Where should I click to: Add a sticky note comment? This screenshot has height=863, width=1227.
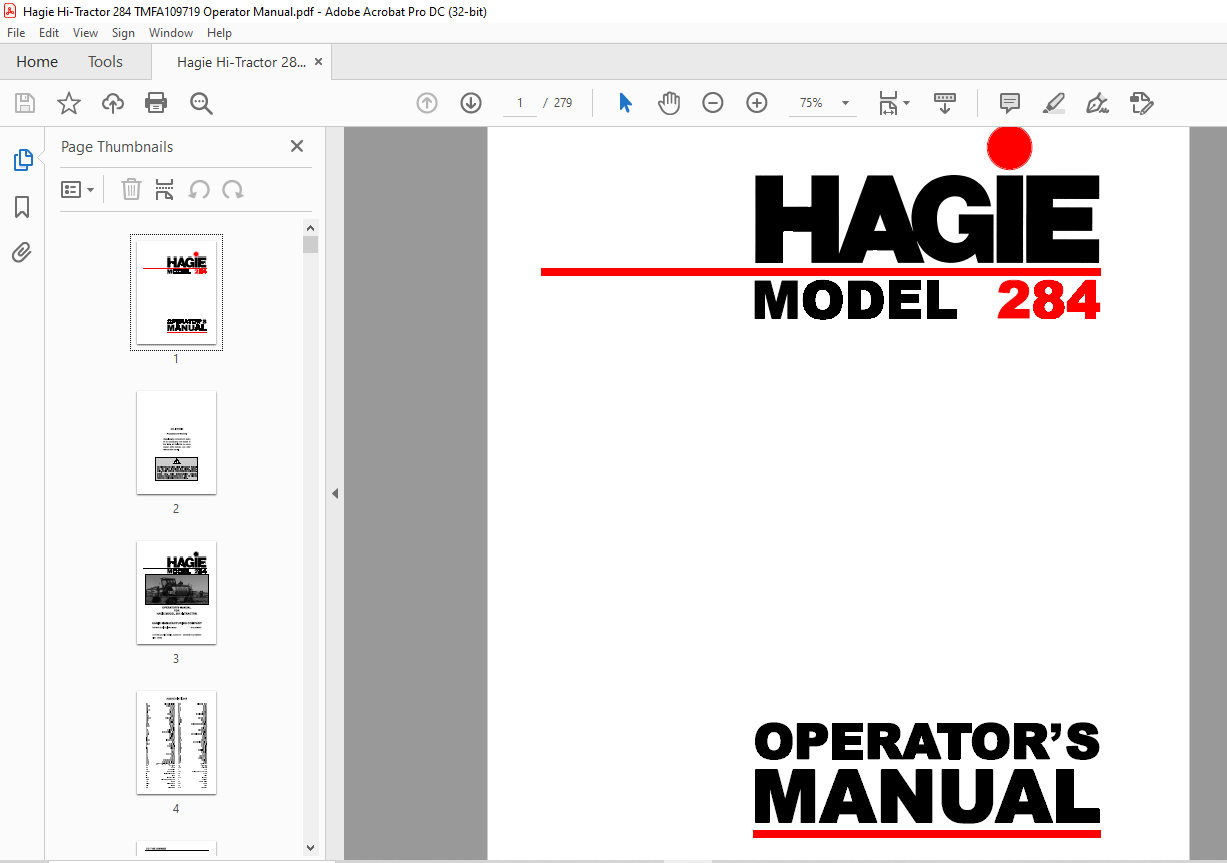point(1010,103)
